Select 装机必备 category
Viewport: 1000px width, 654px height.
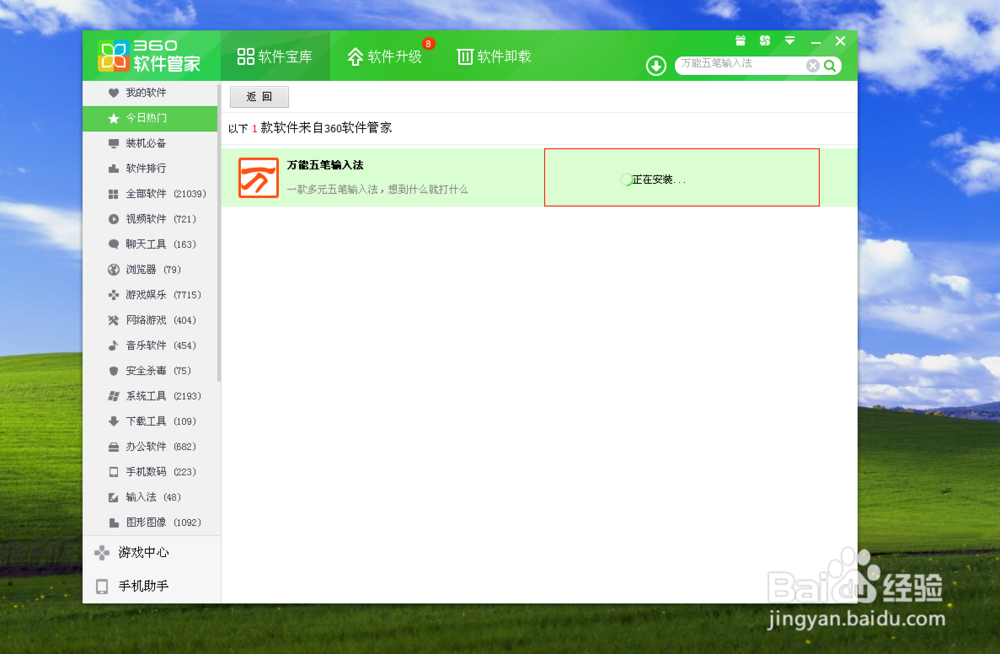click(x=150, y=144)
